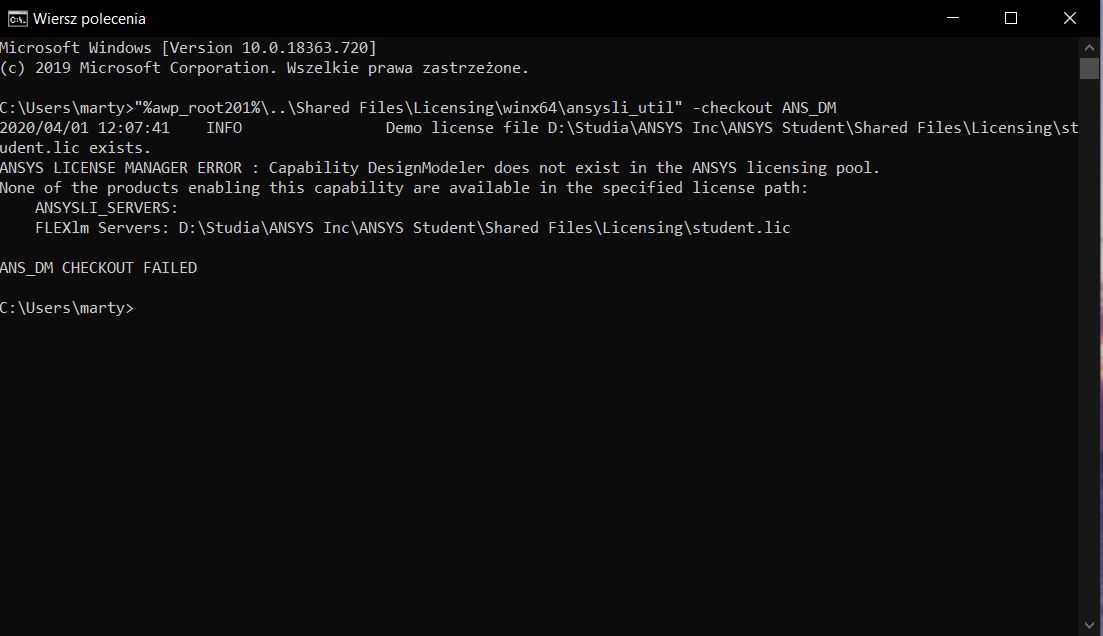This screenshot has width=1103, height=636.
Task: Click the ANSYS LICENSE MANAGER ERROR line
Action: pos(440,168)
